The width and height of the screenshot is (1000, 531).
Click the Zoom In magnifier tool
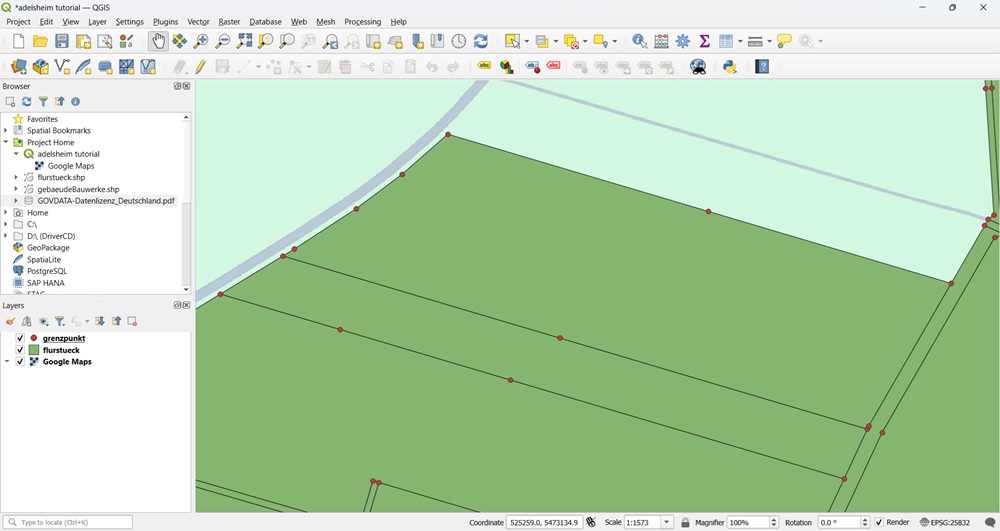[201, 42]
